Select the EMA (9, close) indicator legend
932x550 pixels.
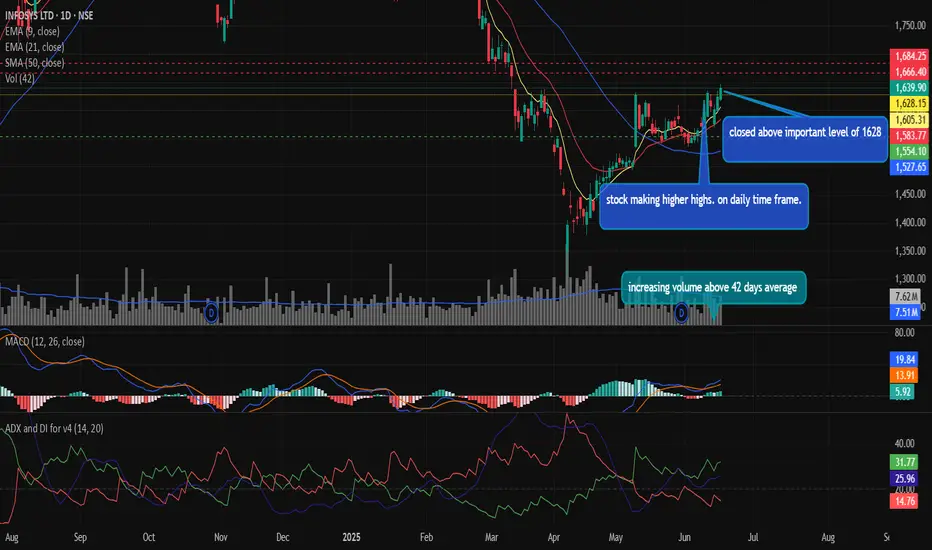coord(32,31)
